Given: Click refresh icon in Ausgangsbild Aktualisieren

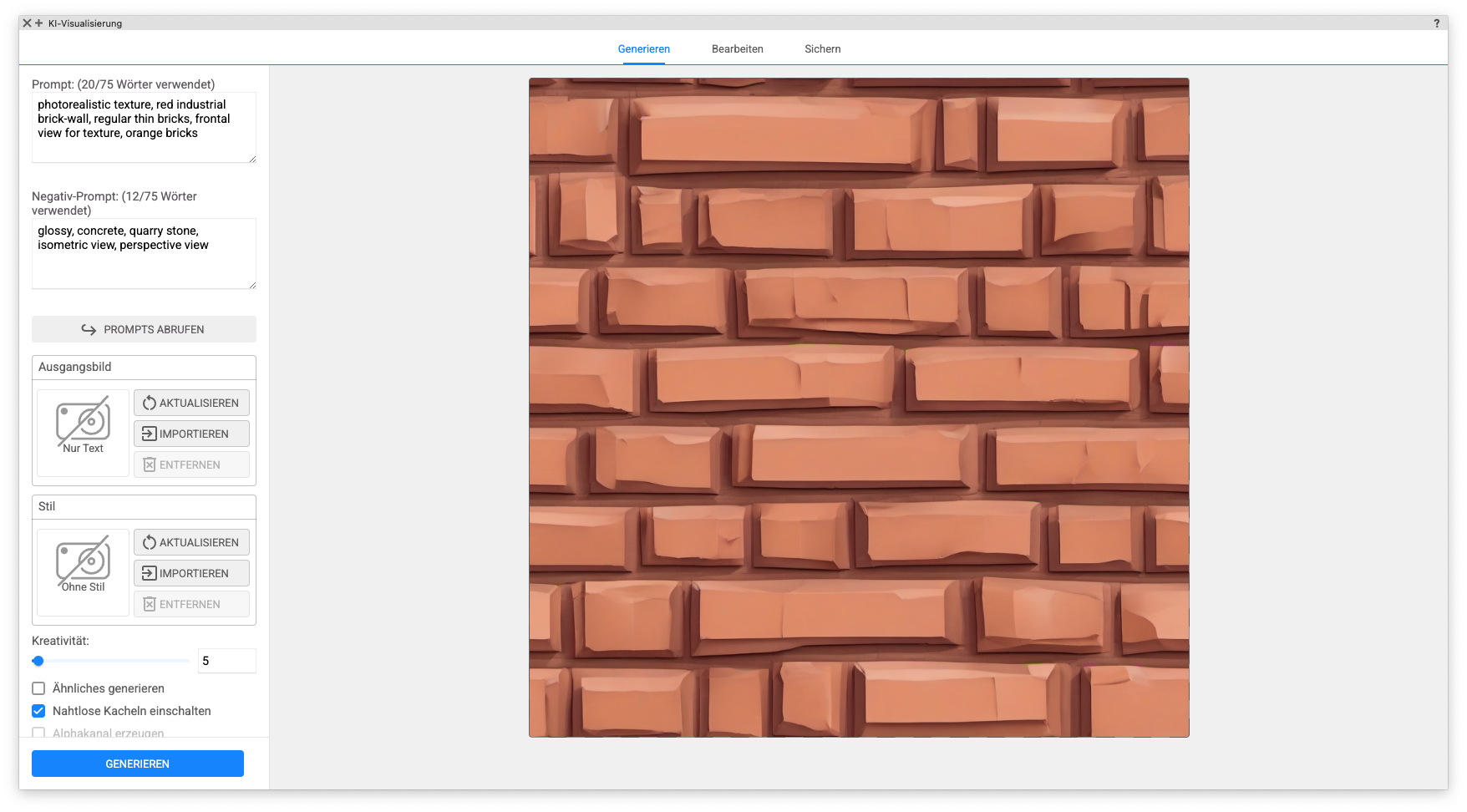Looking at the screenshot, I should click(x=149, y=403).
